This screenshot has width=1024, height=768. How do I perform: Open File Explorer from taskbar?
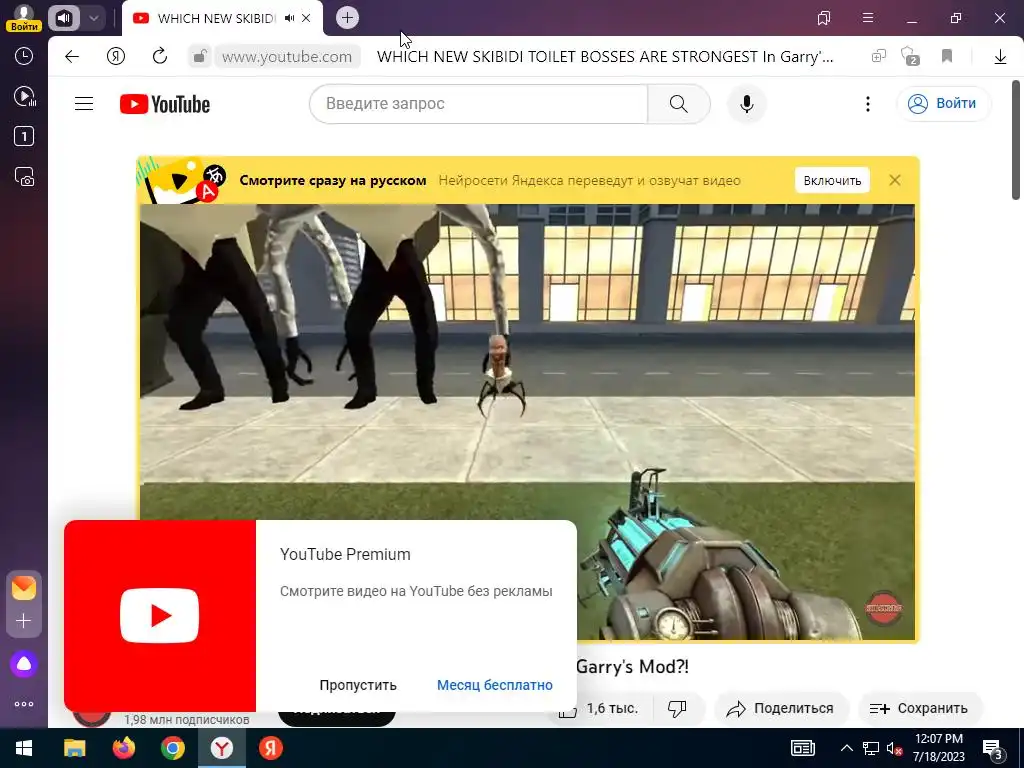74,748
